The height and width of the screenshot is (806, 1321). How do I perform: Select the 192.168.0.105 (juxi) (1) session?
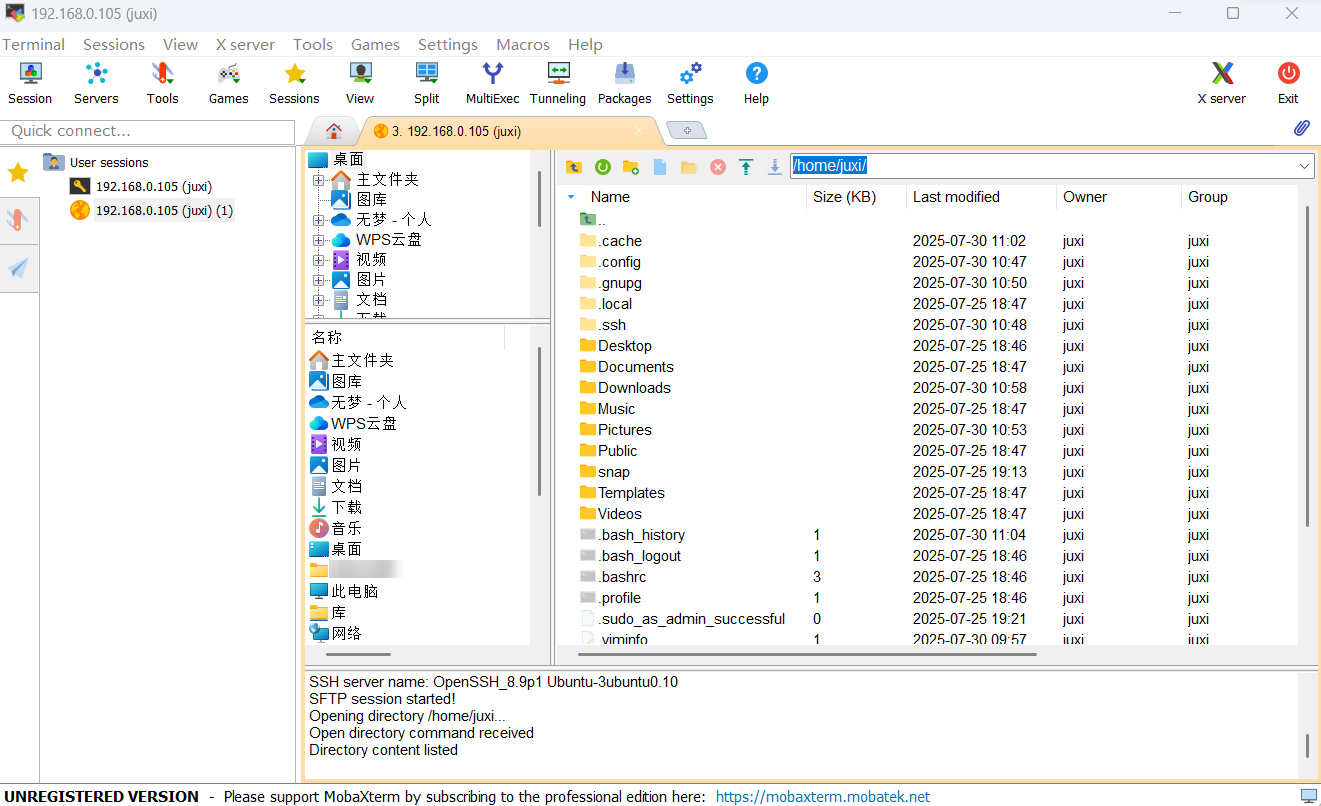tap(152, 210)
